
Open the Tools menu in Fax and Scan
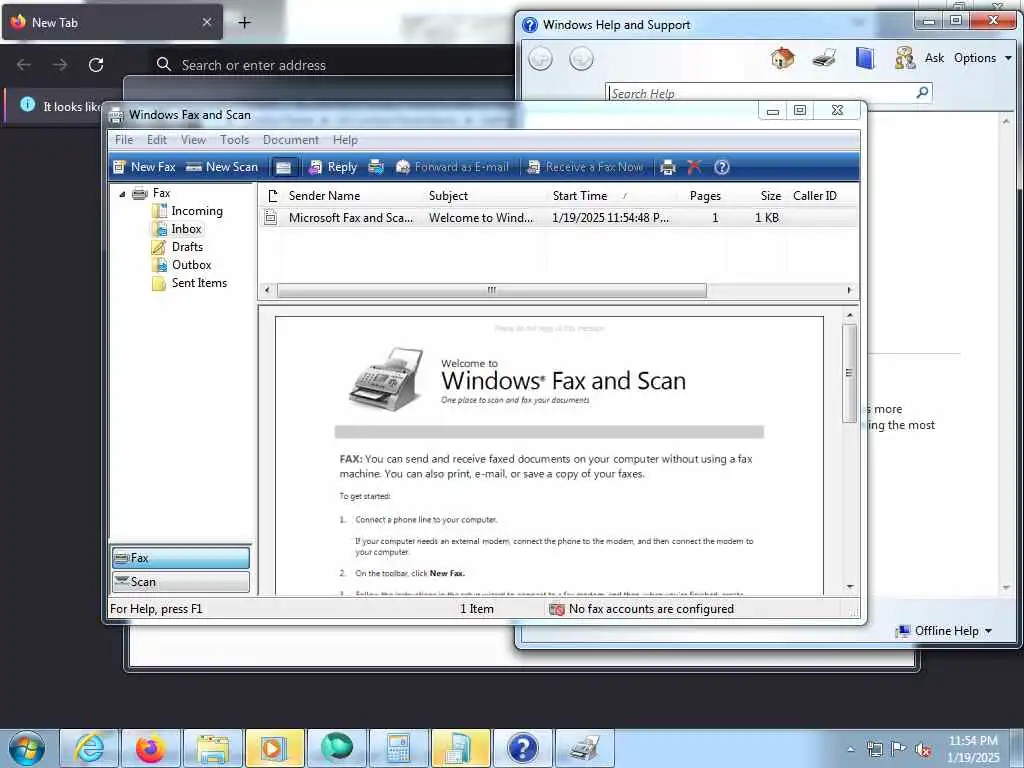point(234,140)
